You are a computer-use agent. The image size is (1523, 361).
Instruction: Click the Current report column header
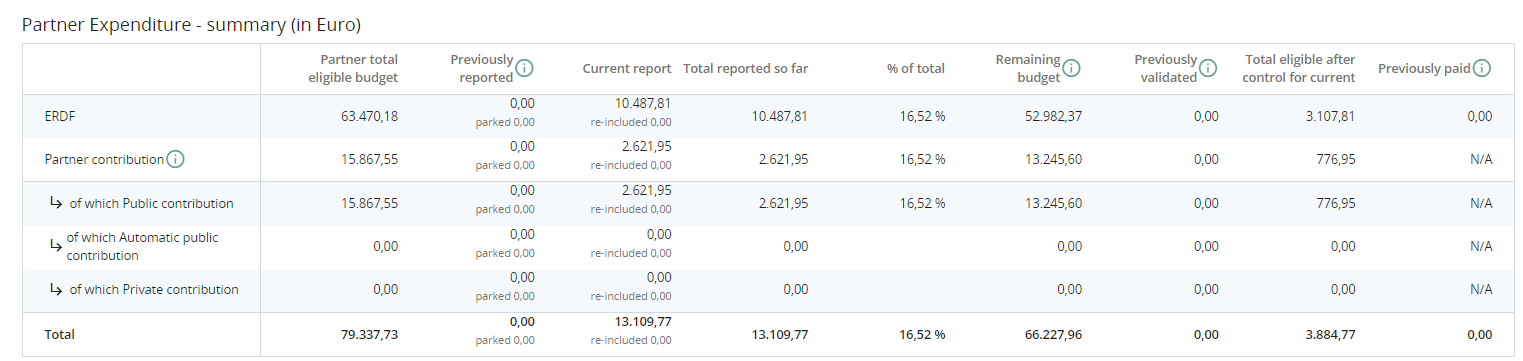click(627, 68)
